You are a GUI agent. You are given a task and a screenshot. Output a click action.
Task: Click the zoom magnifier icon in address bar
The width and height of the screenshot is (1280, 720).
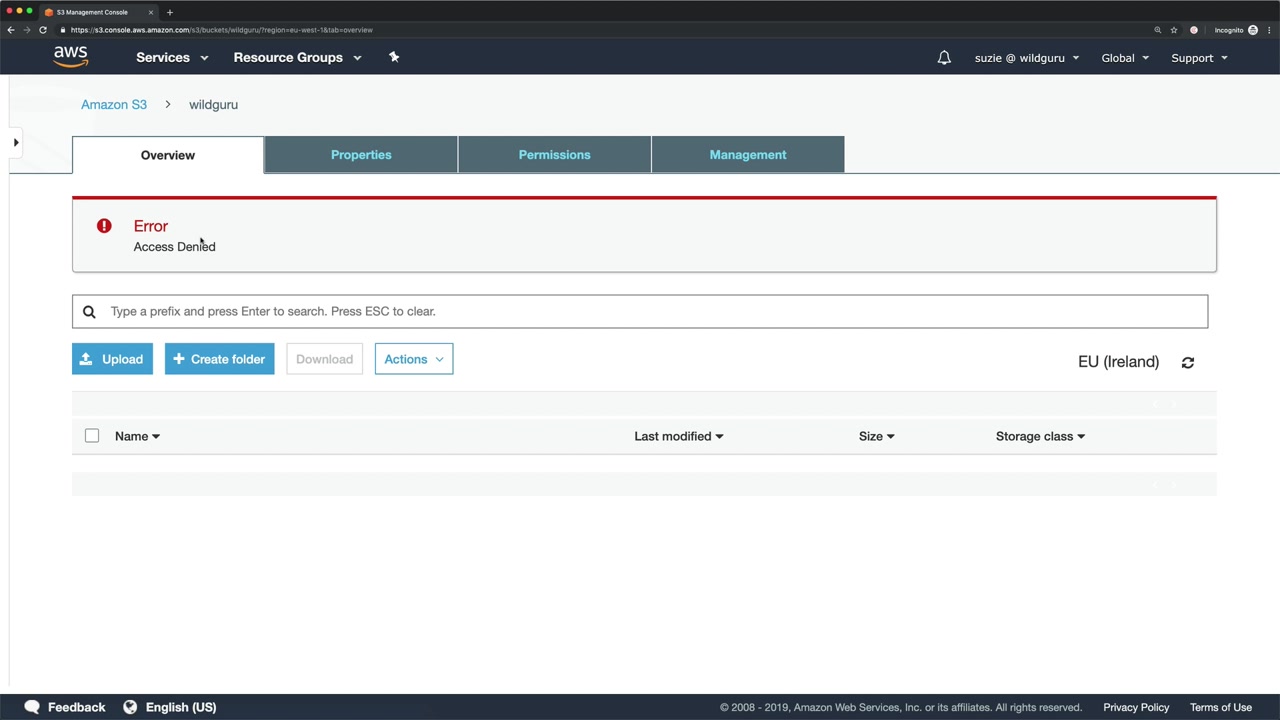click(1158, 30)
